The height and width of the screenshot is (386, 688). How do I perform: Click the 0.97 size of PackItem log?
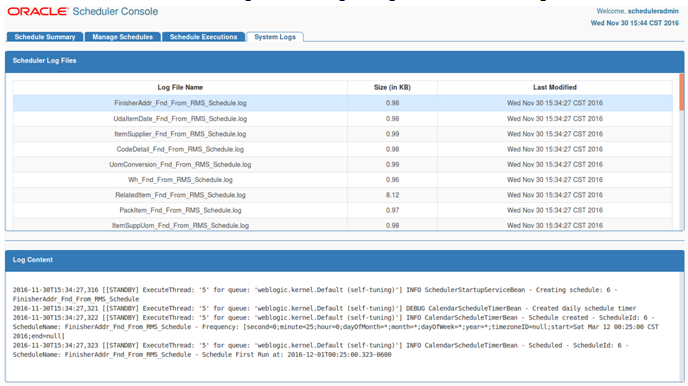(x=392, y=210)
